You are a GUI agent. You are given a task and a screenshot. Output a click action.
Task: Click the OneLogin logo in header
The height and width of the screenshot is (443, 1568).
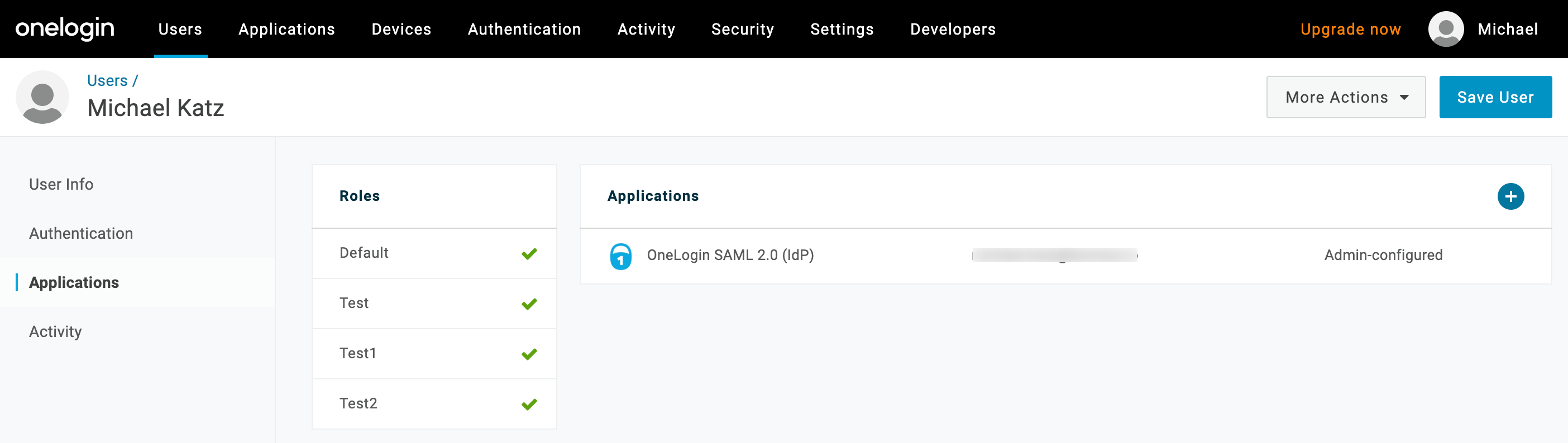click(x=65, y=28)
